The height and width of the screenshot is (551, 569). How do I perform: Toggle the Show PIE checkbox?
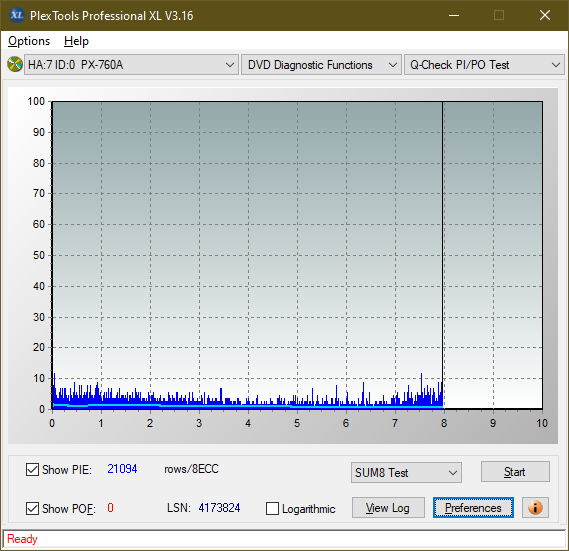(32, 469)
